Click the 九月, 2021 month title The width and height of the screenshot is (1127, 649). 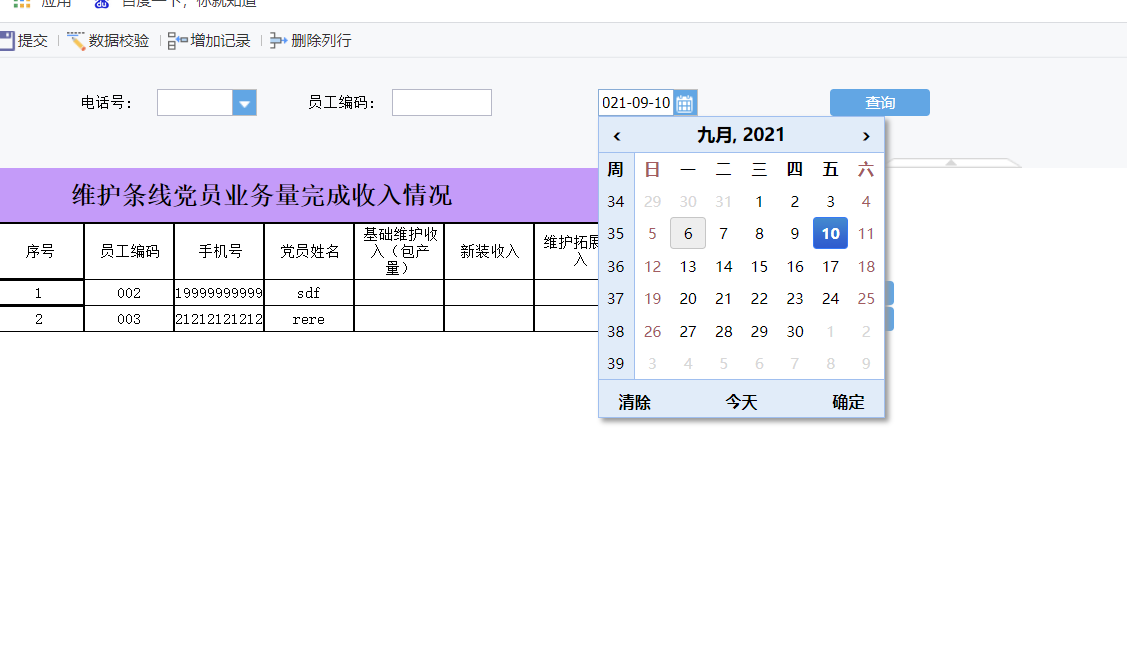click(x=741, y=135)
